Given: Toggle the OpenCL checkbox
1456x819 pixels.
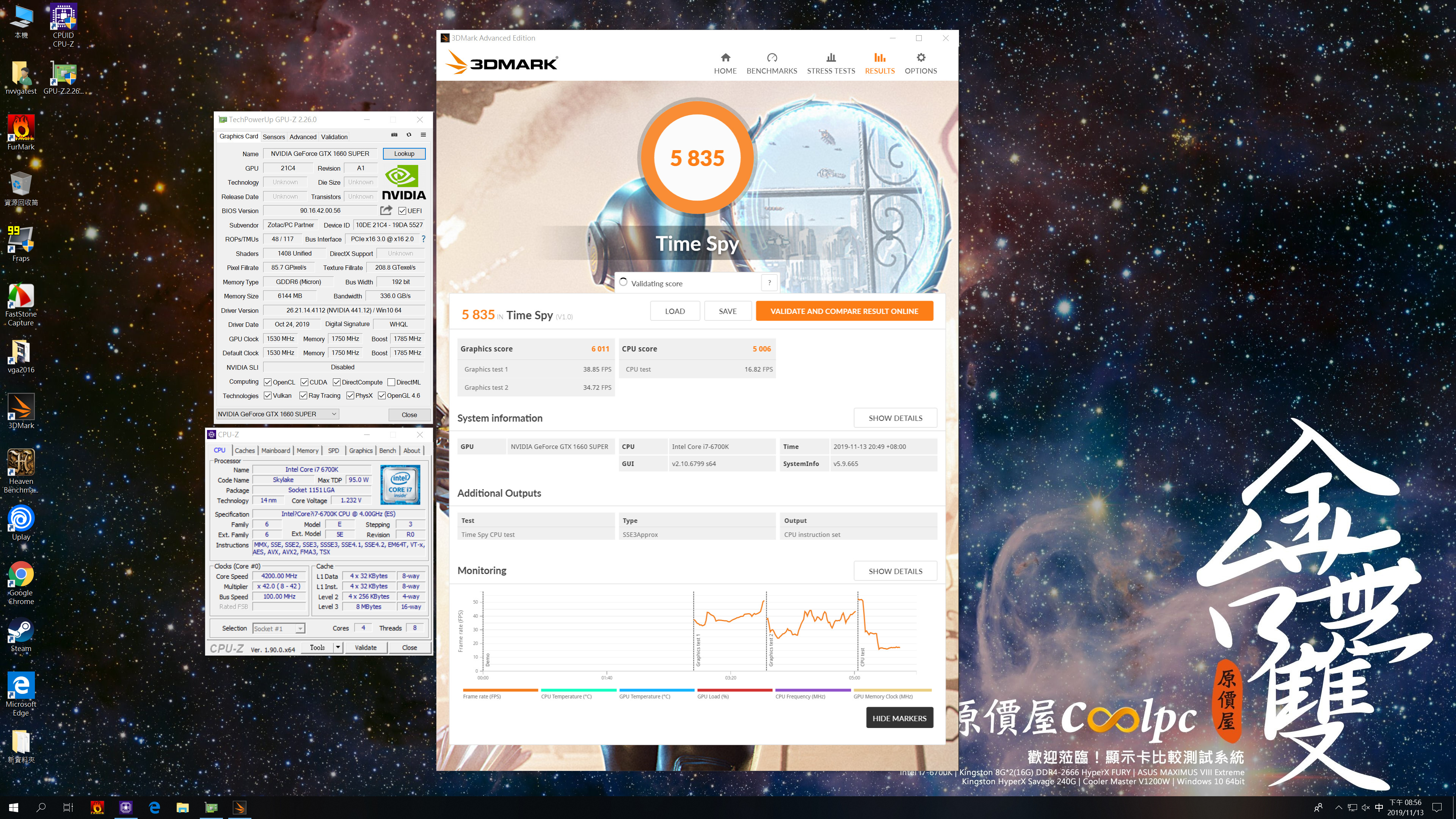Looking at the screenshot, I should pos(268,382).
